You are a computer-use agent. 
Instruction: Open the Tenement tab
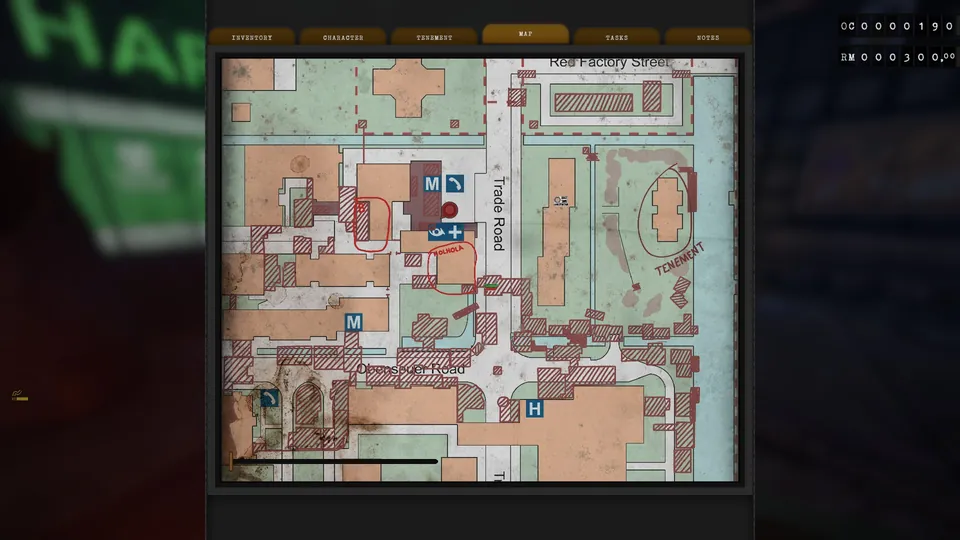(434, 37)
